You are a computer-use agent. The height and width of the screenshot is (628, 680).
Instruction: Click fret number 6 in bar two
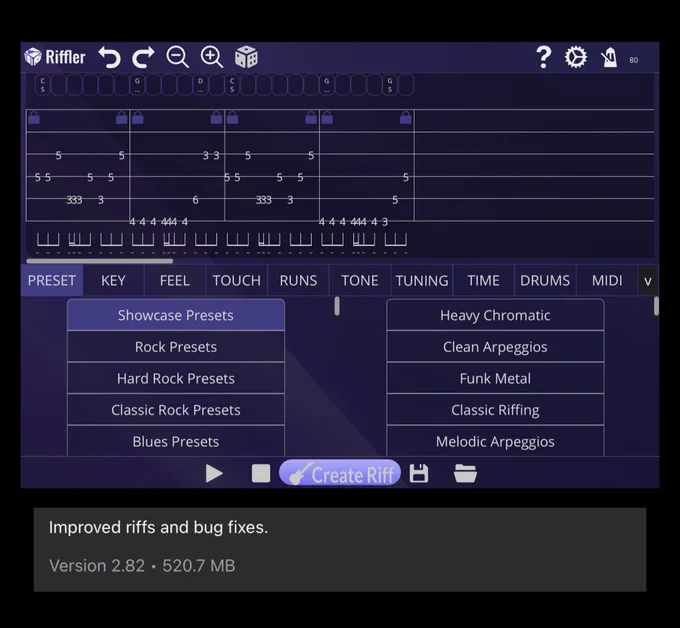[x=195, y=200]
